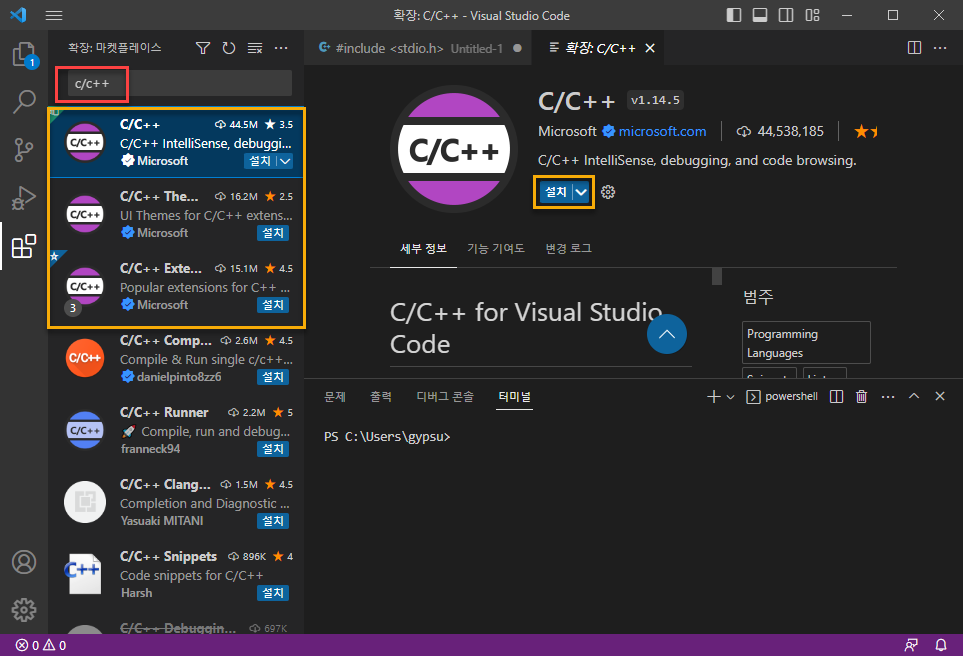Click the v1.14.5 version badge
This screenshot has width=963, height=656.
pos(655,100)
